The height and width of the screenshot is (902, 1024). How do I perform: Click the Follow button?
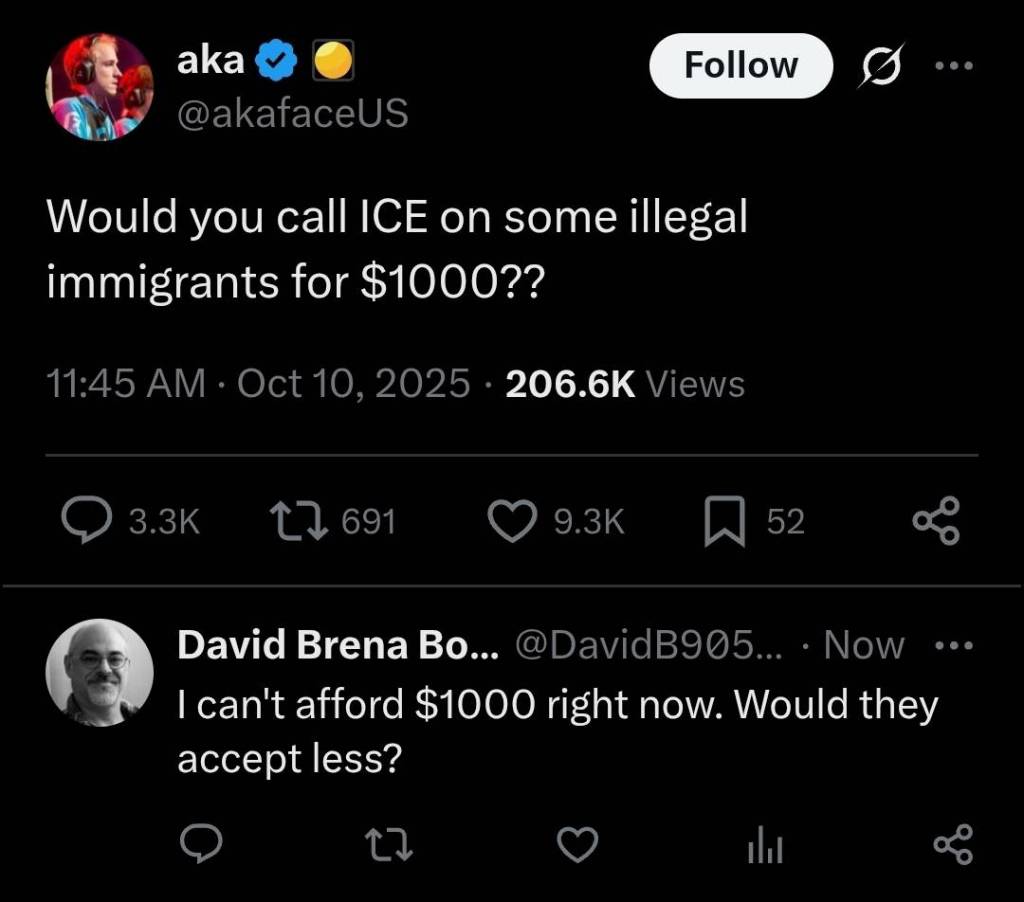tap(740, 66)
